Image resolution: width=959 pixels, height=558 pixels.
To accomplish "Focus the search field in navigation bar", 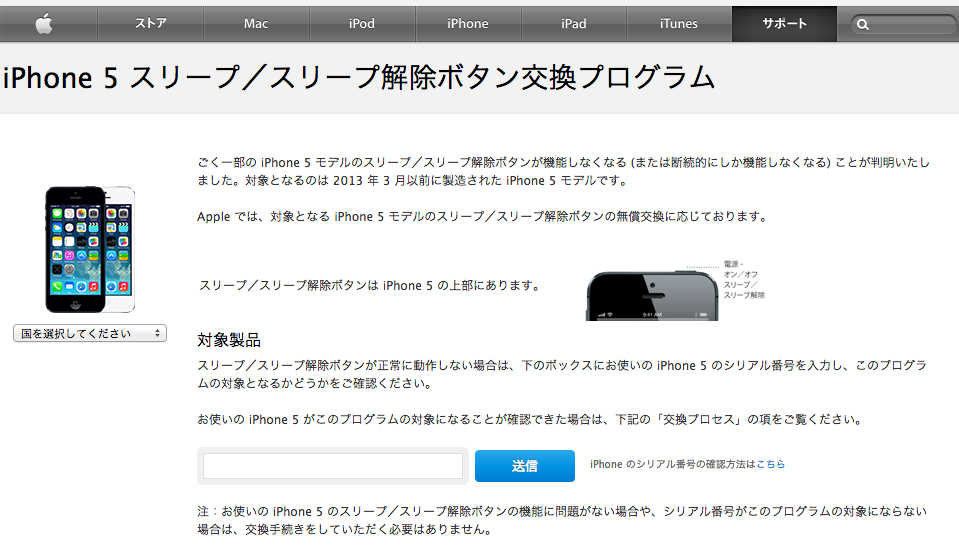I will (x=905, y=24).
